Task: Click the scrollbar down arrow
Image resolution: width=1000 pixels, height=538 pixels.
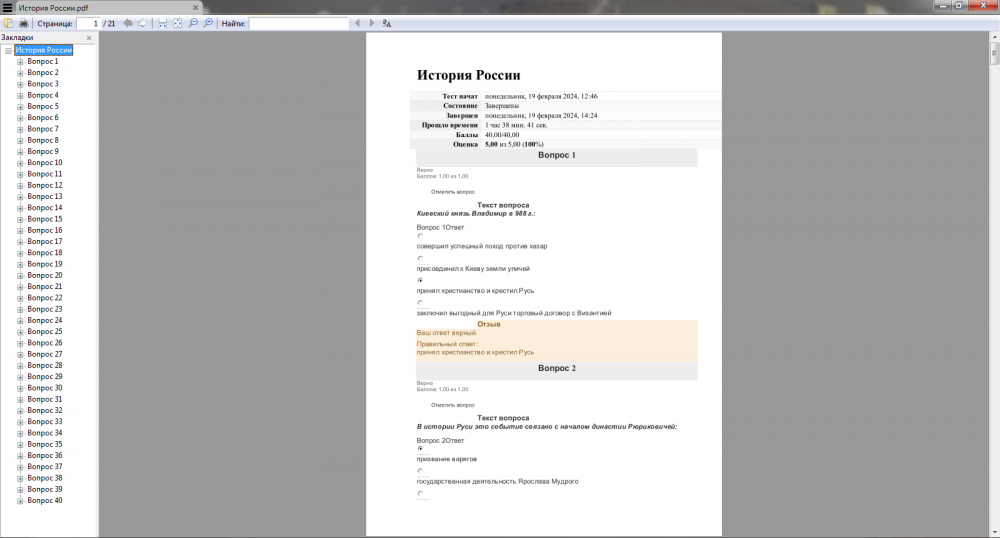Action: coord(994,532)
